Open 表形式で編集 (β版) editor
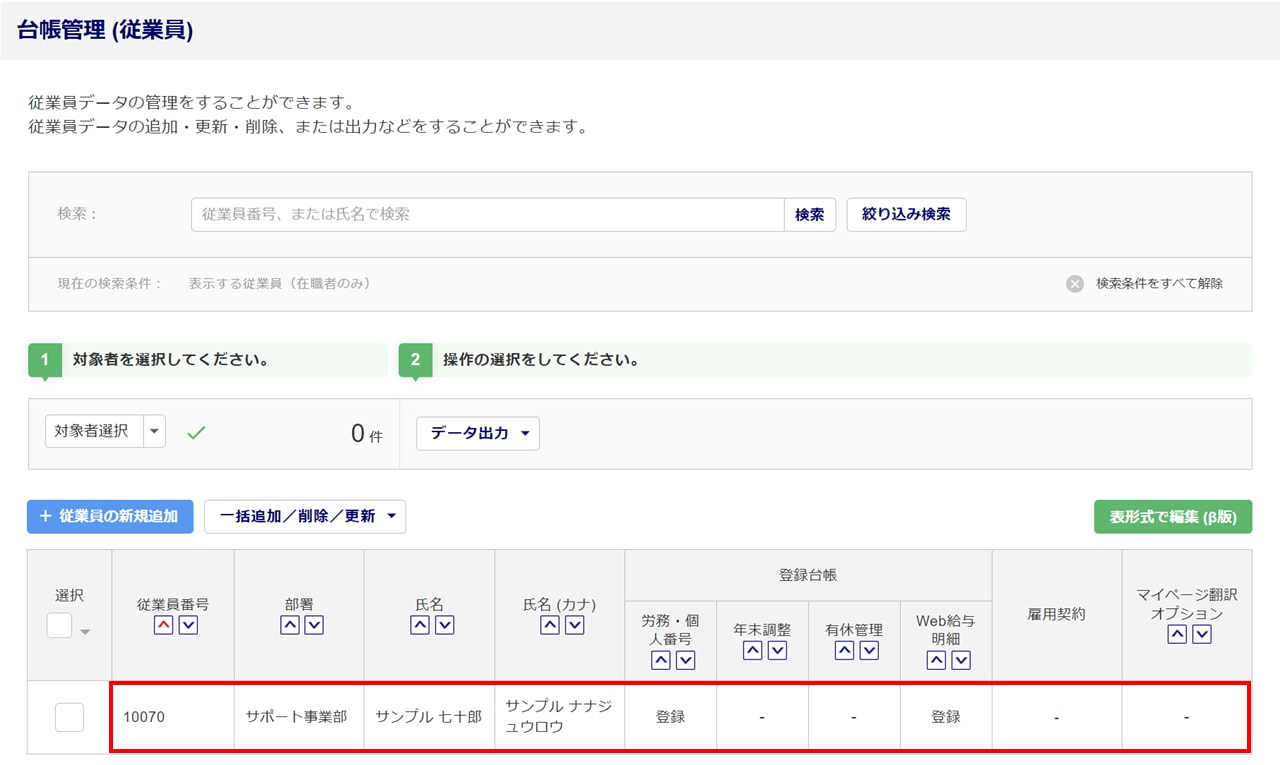This screenshot has height=765, width=1280. click(x=1172, y=516)
